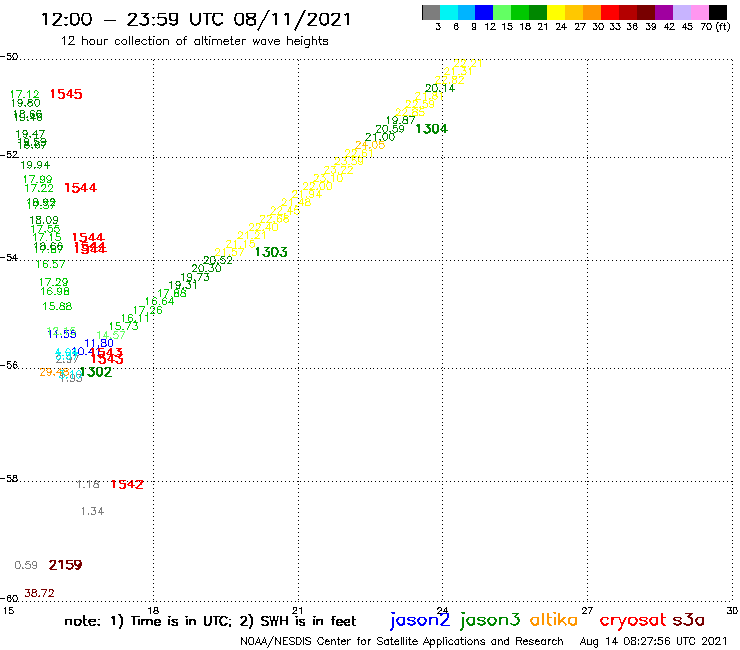Click the 19.87 wave height value
The image size is (740, 650).
(x=401, y=120)
